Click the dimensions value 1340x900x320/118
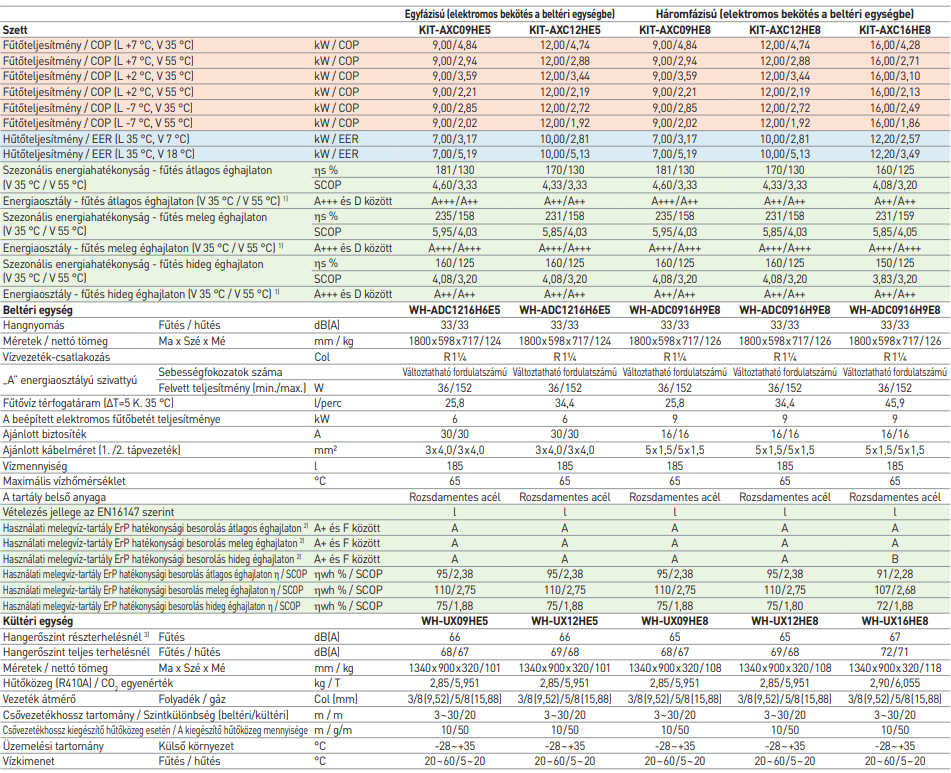The width and height of the screenshot is (951, 773). coord(895,668)
